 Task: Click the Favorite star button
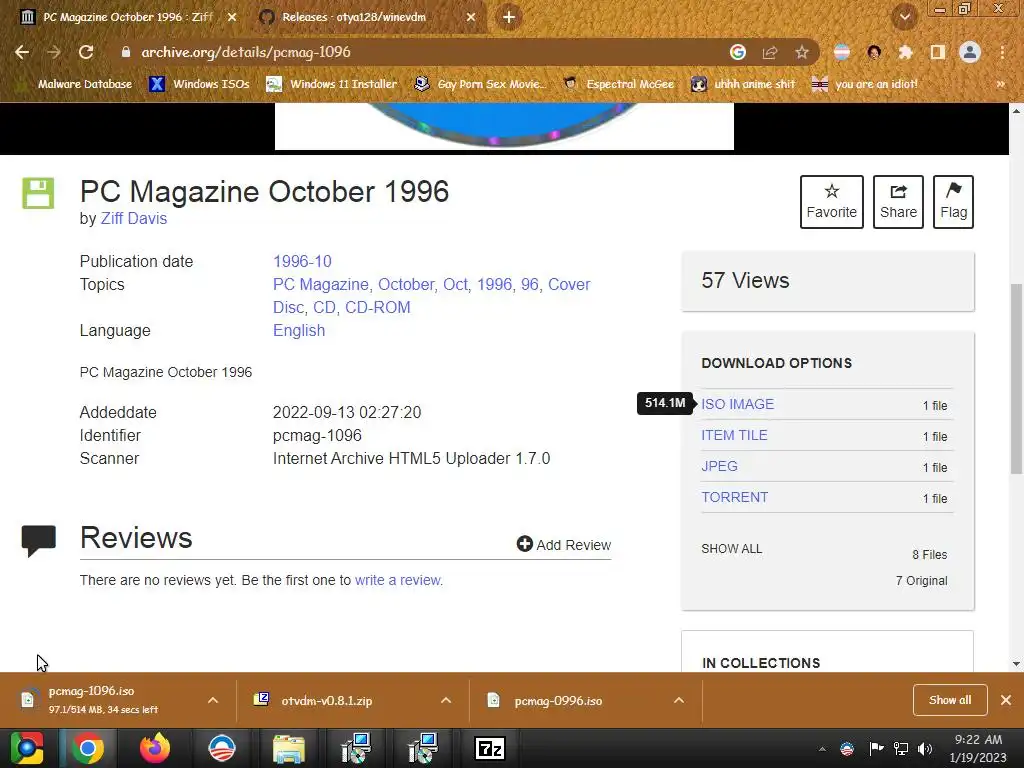831,202
